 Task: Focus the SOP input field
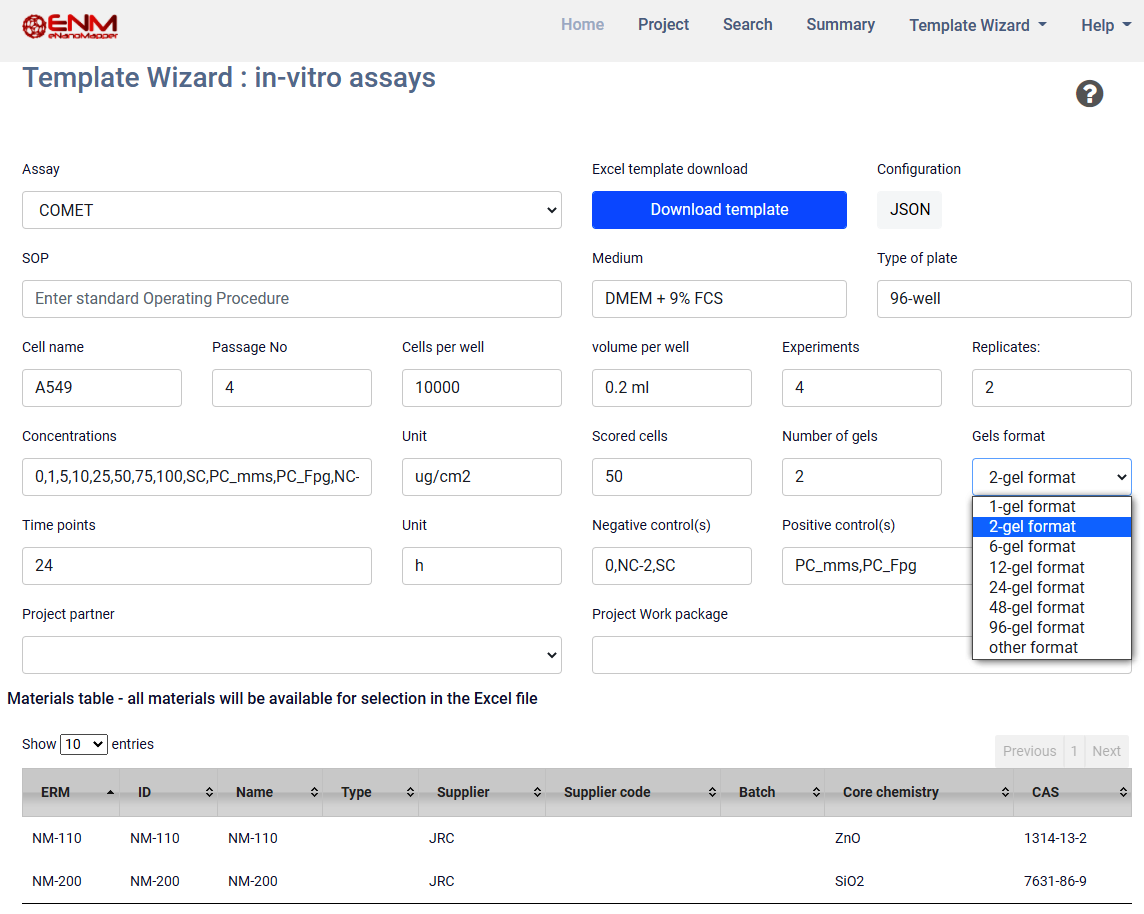coord(292,299)
